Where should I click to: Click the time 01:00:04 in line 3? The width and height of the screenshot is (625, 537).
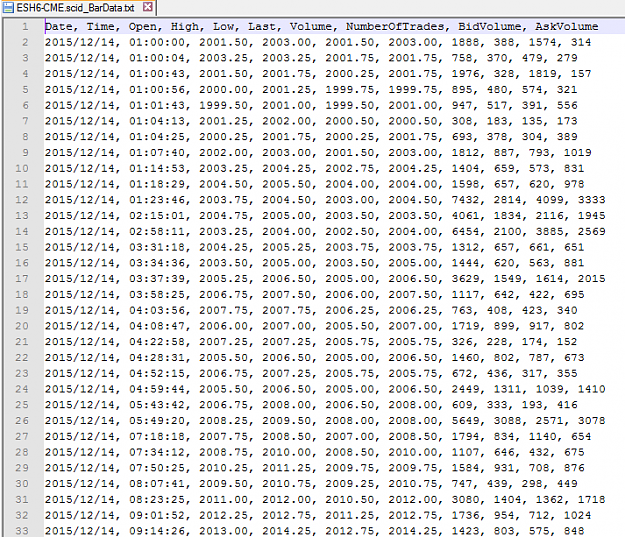(x=157, y=58)
